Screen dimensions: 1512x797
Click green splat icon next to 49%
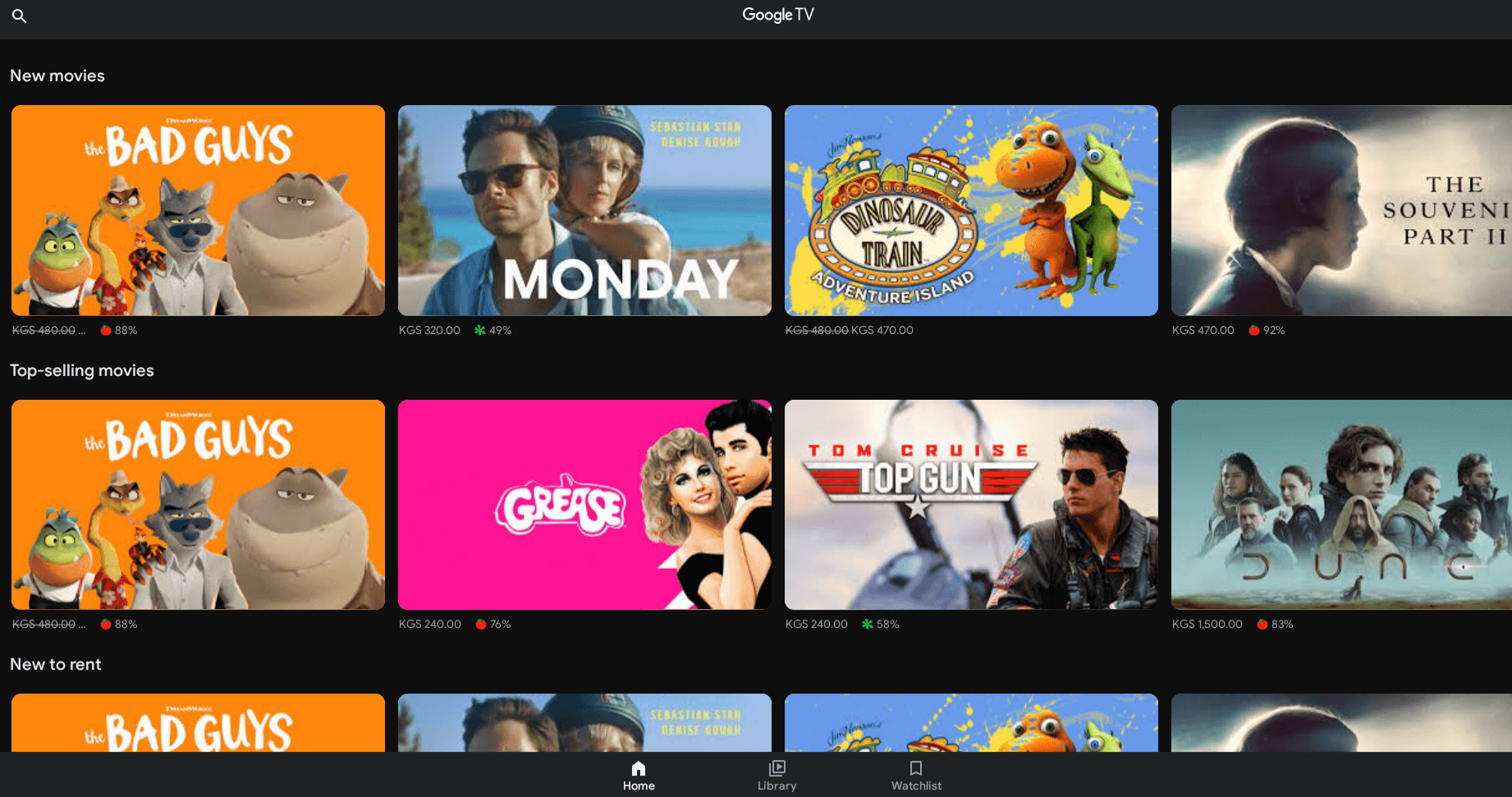(480, 330)
